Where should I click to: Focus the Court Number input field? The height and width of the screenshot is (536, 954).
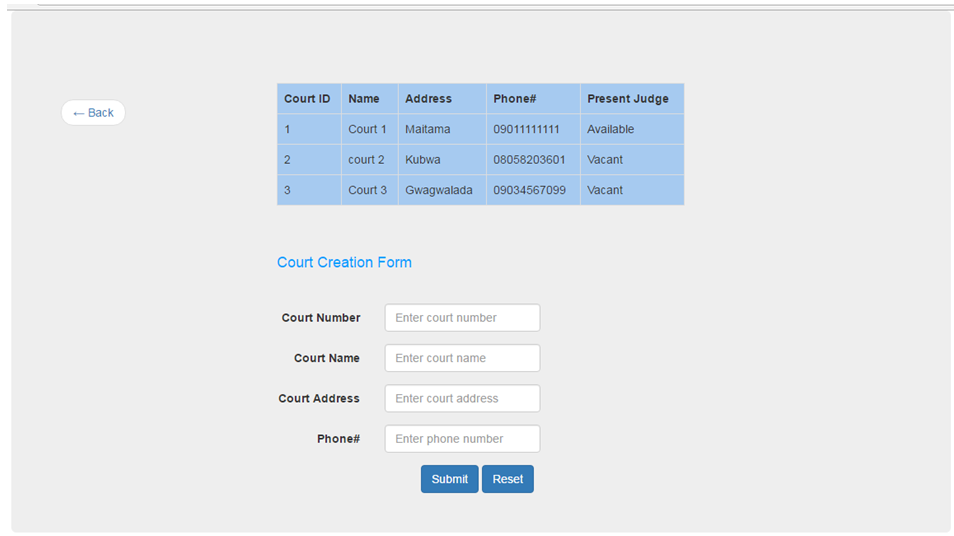click(x=462, y=318)
